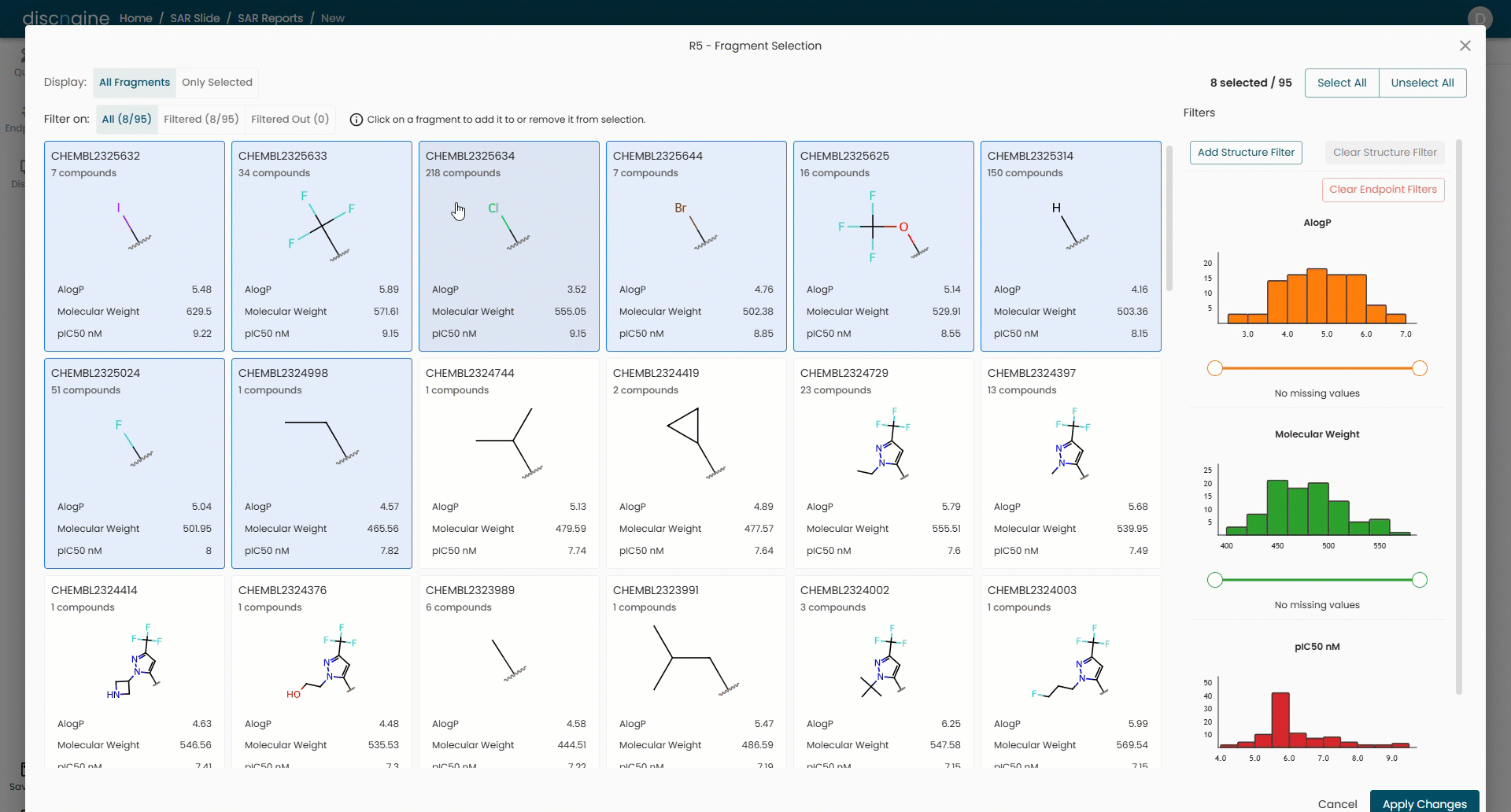The image size is (1511, 812).
Task: Click Add Structure Filter
Action: coord(1246,153)
